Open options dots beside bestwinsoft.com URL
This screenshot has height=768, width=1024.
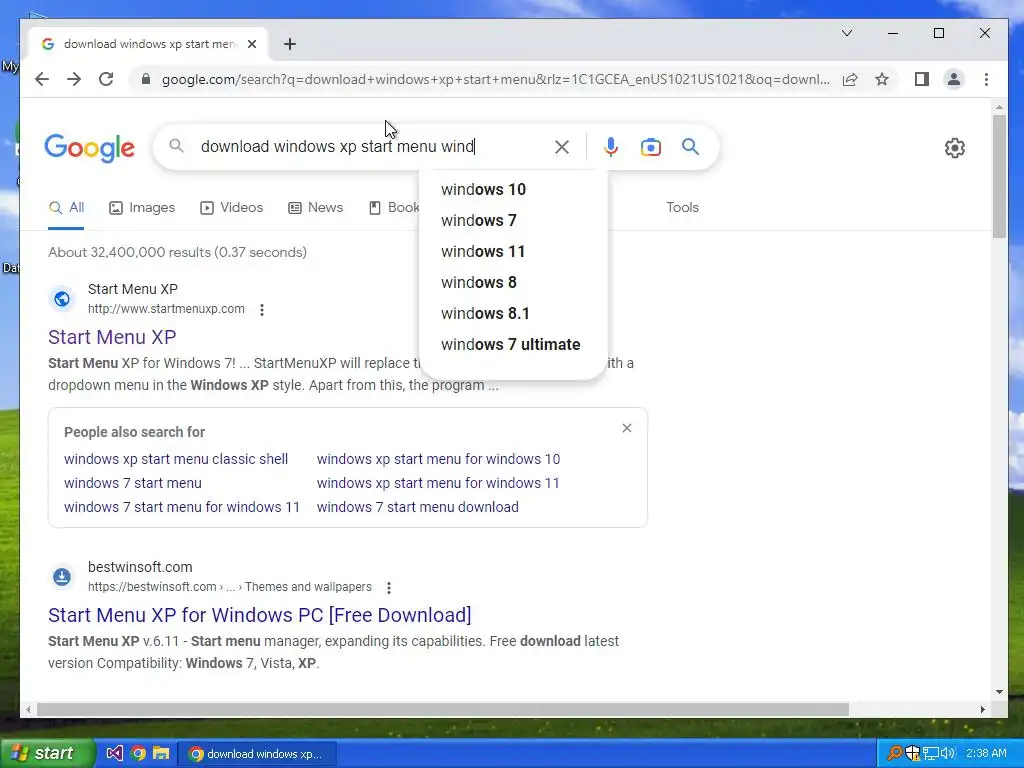click(x=389, y=588)
